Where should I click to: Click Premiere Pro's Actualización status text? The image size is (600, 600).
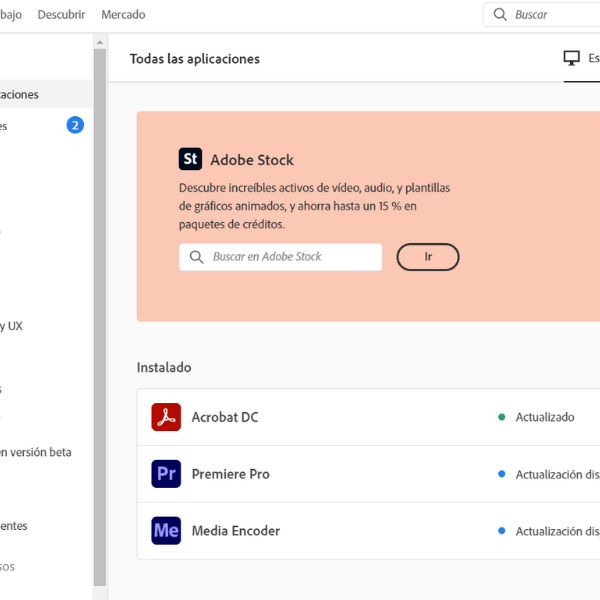[558, 474]
